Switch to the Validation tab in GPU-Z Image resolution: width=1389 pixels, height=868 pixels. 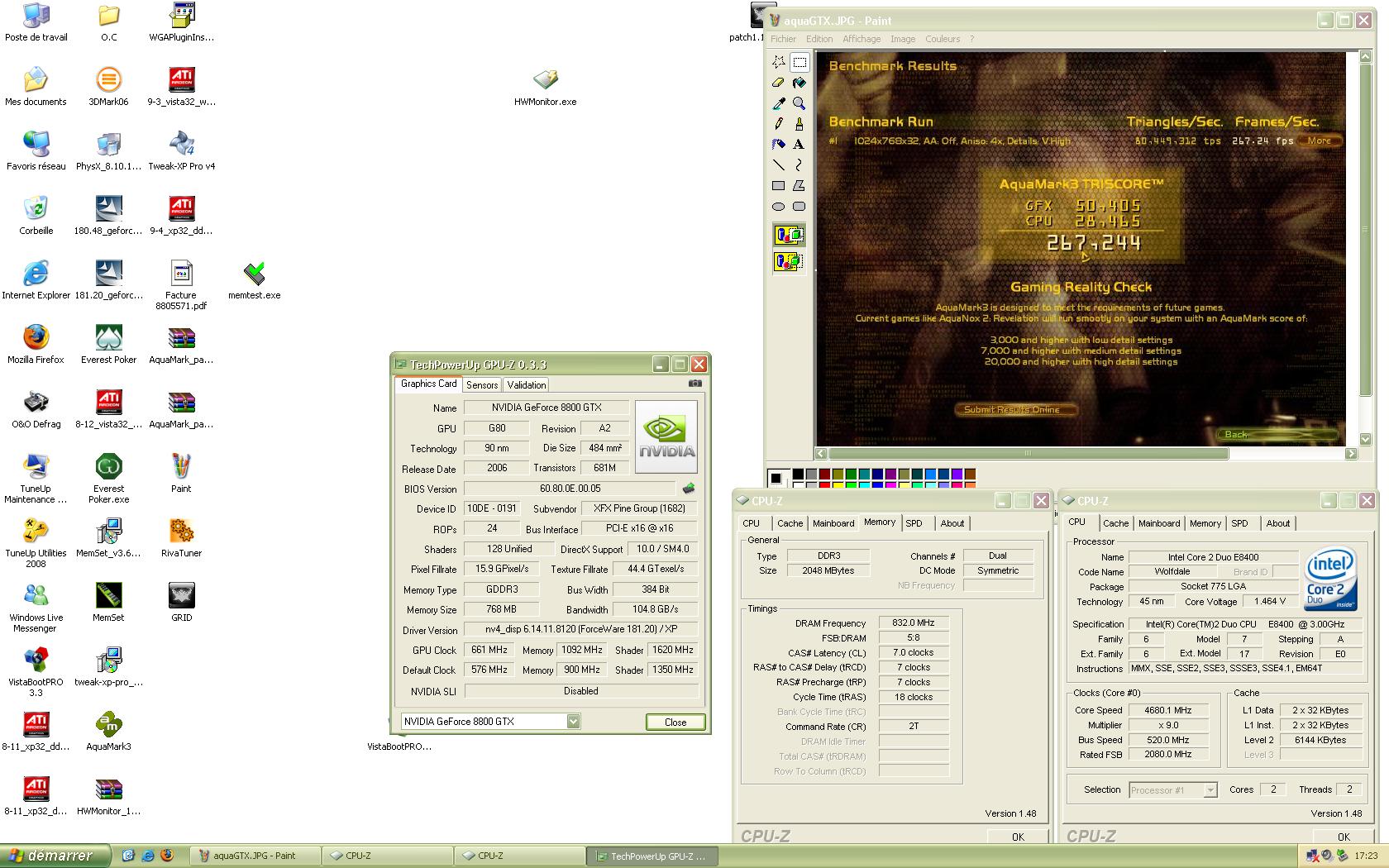click(527, 385)
